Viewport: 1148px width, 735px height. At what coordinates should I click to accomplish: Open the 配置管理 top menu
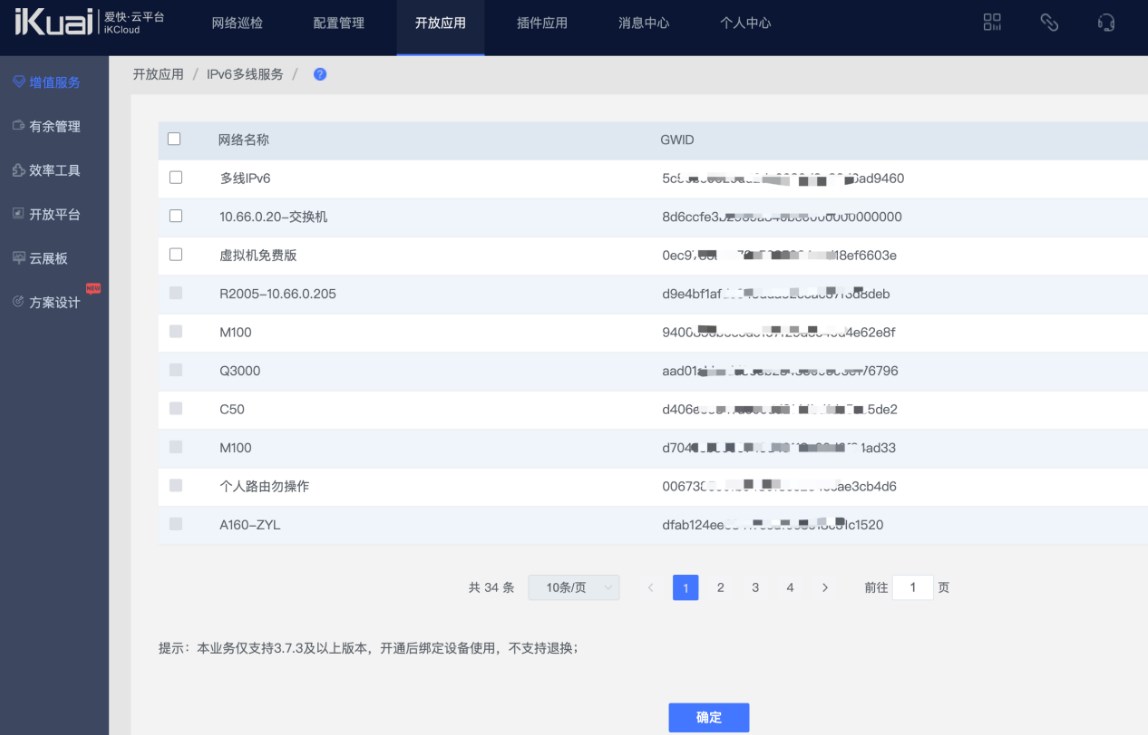[x=339, y=23]
